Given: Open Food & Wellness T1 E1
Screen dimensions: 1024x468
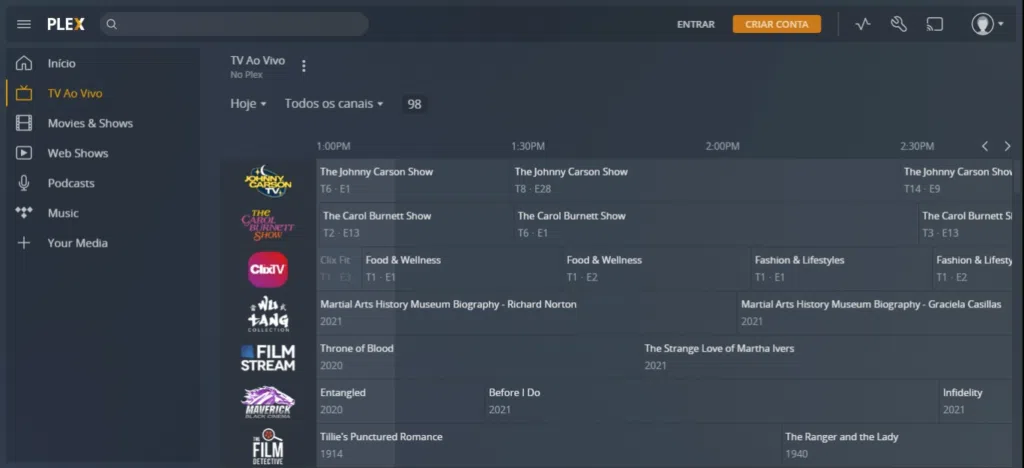Looking at the screenshot, I should click(462, 270).
